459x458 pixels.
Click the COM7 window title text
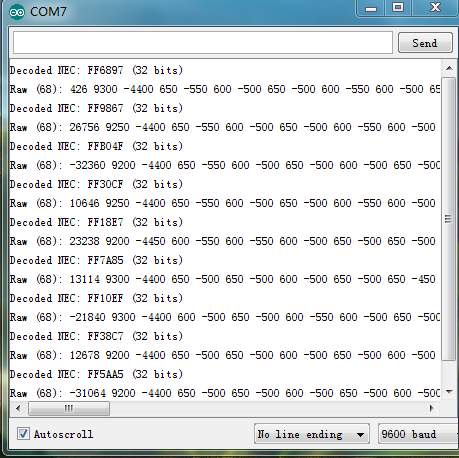click(48, 12)
